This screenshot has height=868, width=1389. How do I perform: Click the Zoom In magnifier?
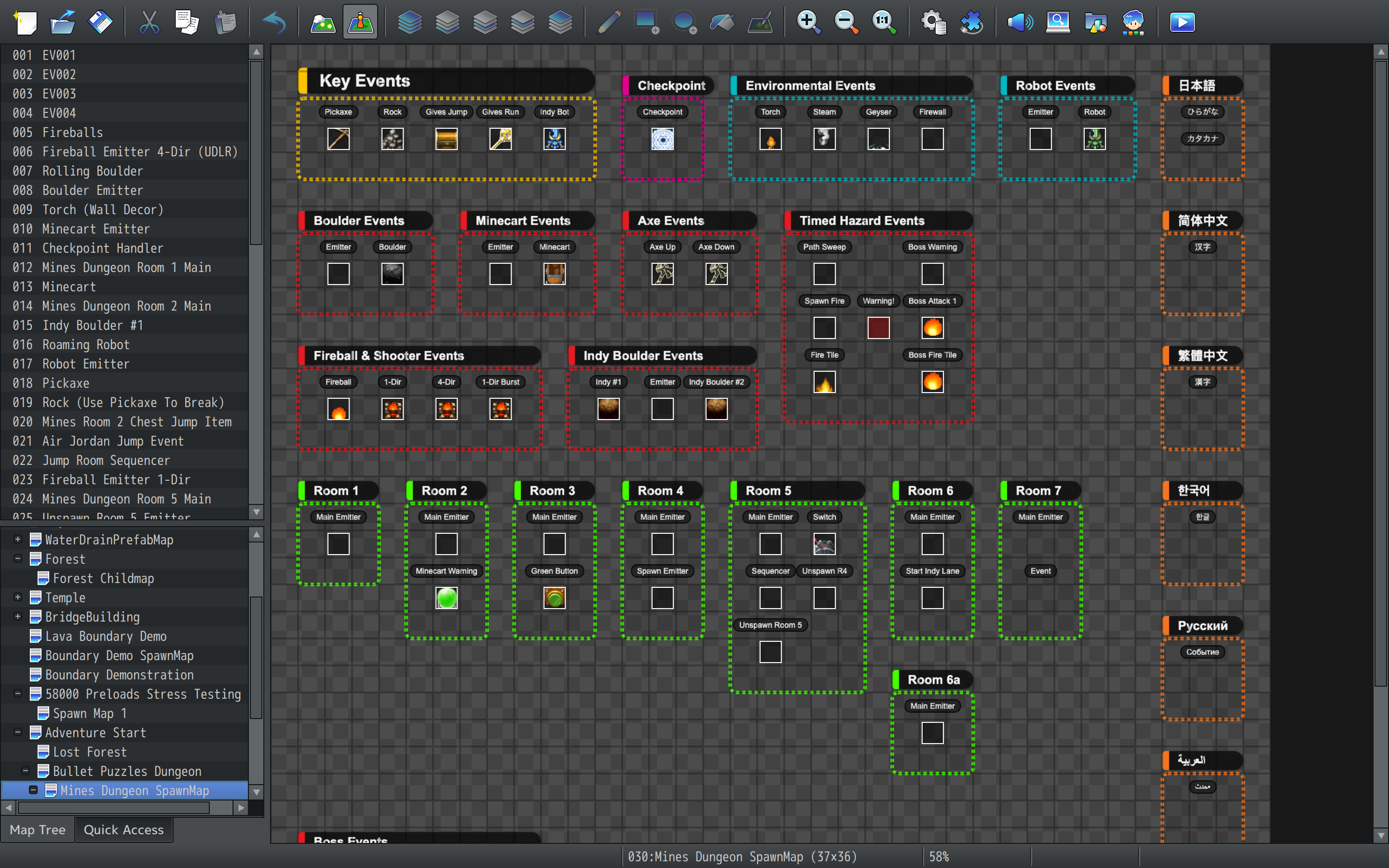pyautogui.click(x=808, y=22)
